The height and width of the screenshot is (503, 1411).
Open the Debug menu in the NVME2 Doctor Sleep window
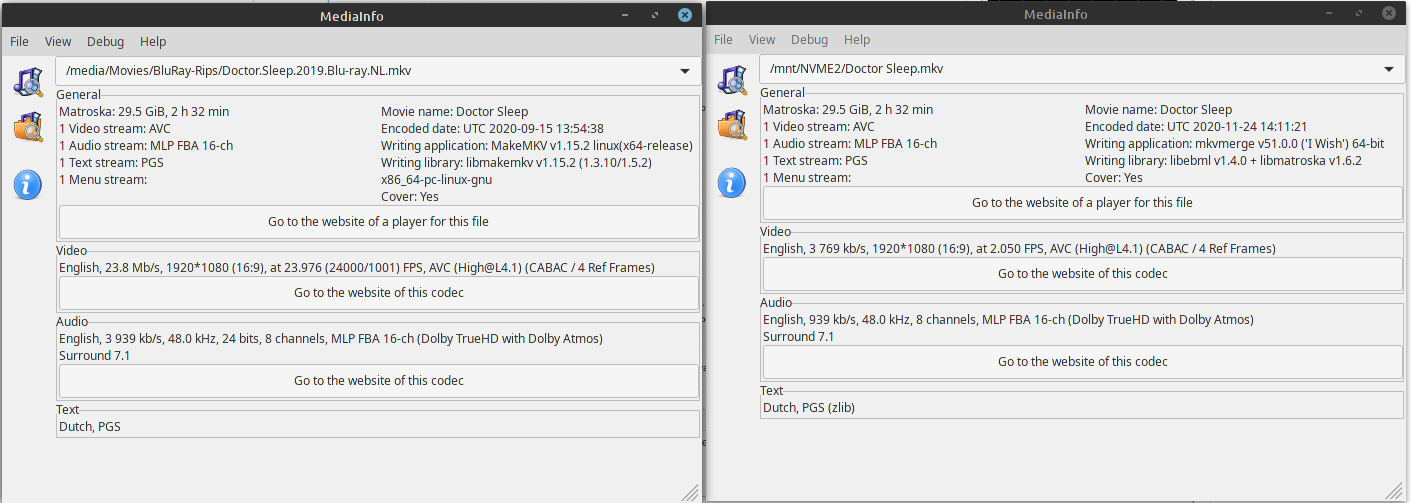(809, 40)
